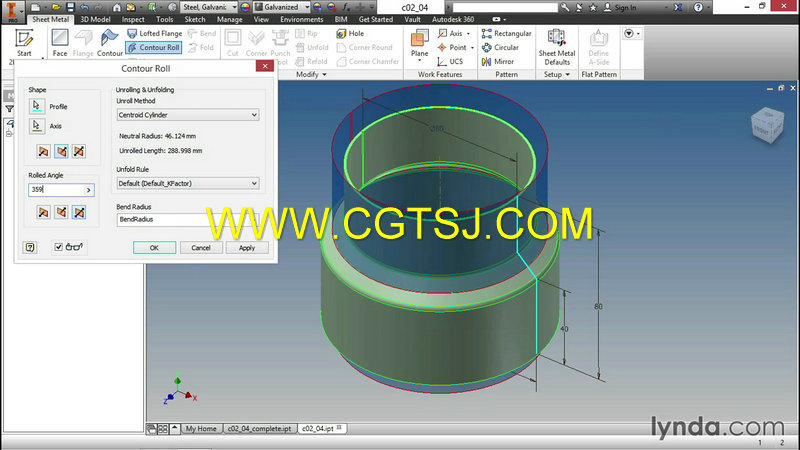Click the UCS tool

point(450,61)
